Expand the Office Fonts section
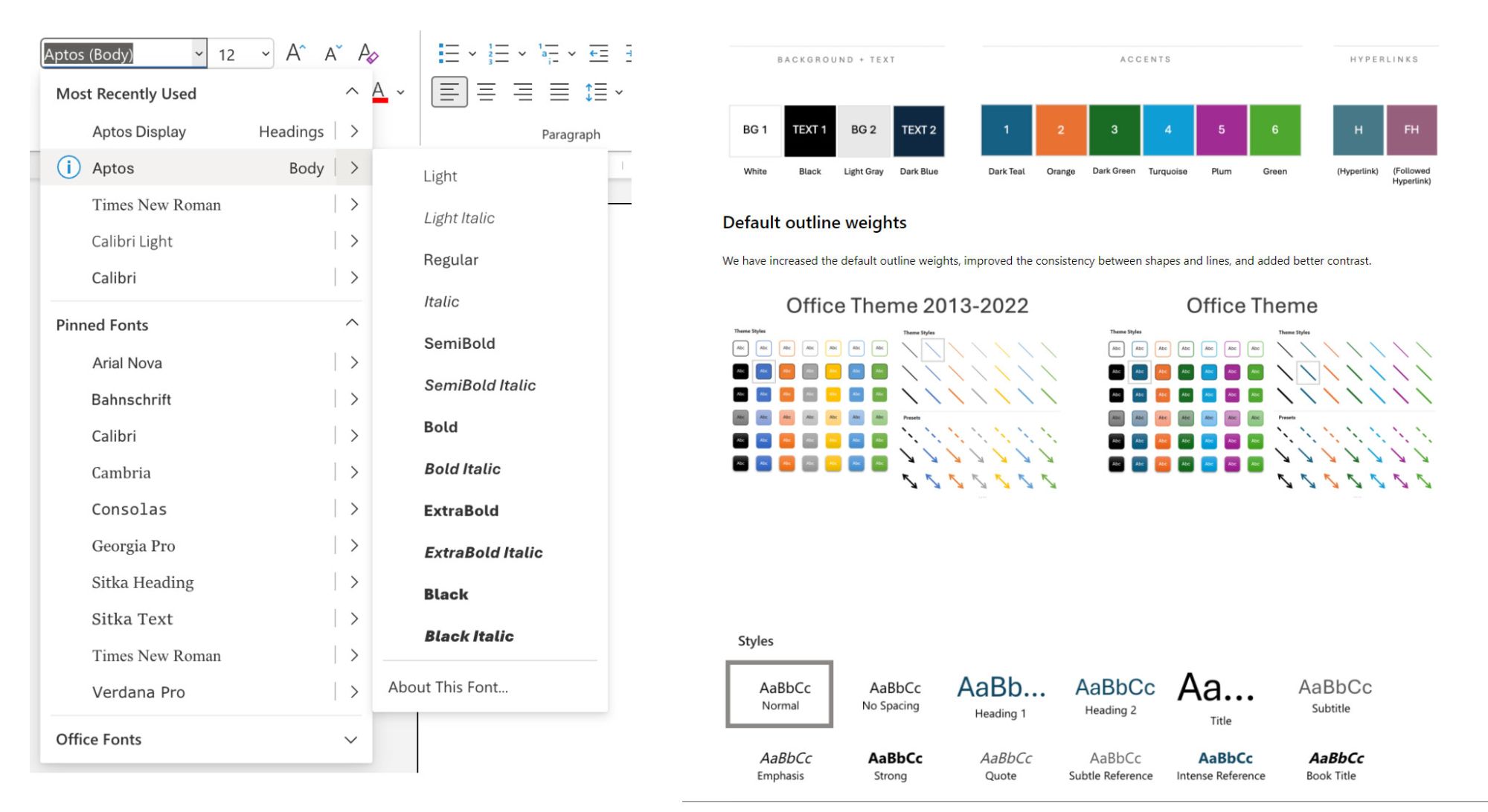This screenshot has width=1488, height=812. [350, 740]
